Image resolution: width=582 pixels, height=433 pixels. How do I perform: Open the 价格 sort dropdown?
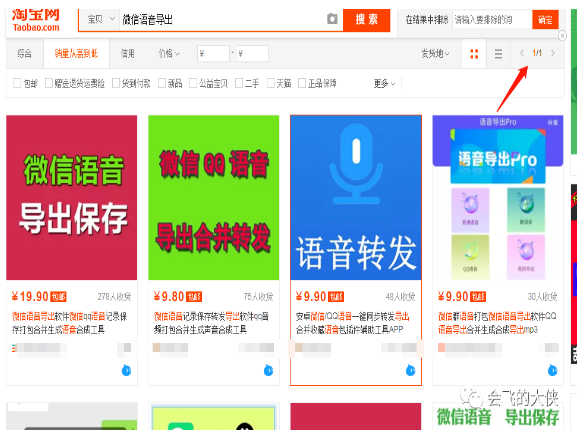(x=169, y=54)
